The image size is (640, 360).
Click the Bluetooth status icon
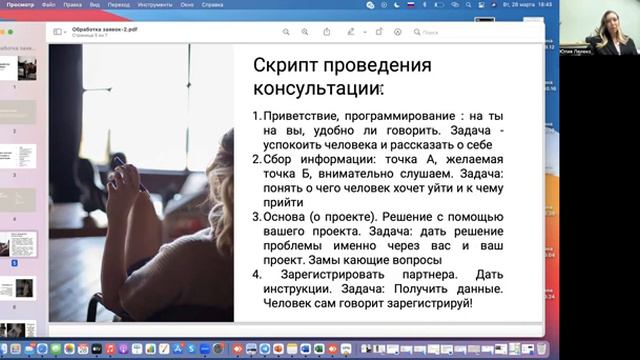click(424, 5)
